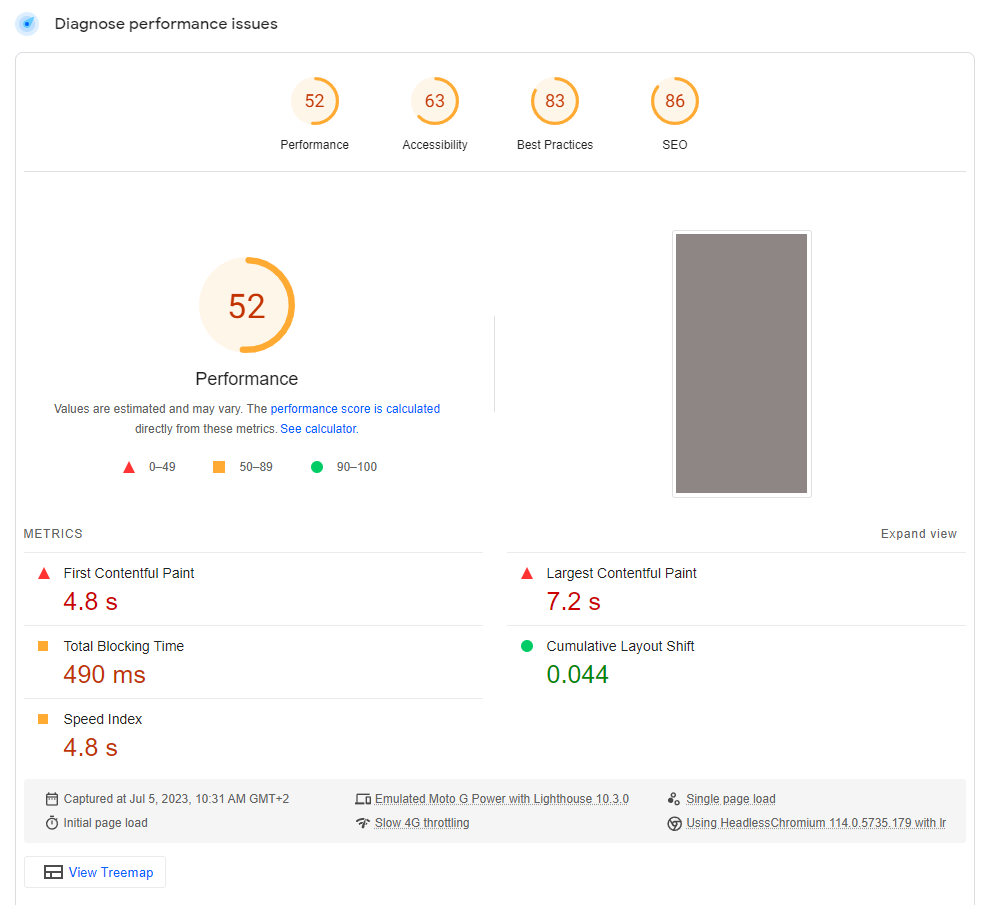Open the See calculator link
Viewport: 991px width, 905px height.
(x=318, y=428)
